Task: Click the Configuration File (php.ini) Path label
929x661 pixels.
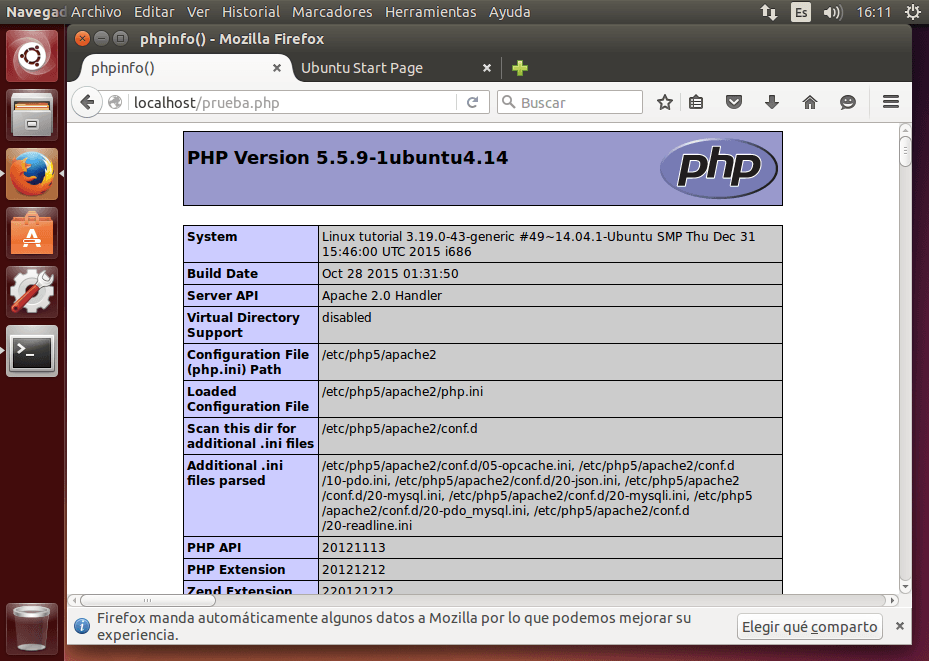Action: click(x=248, y=362)
